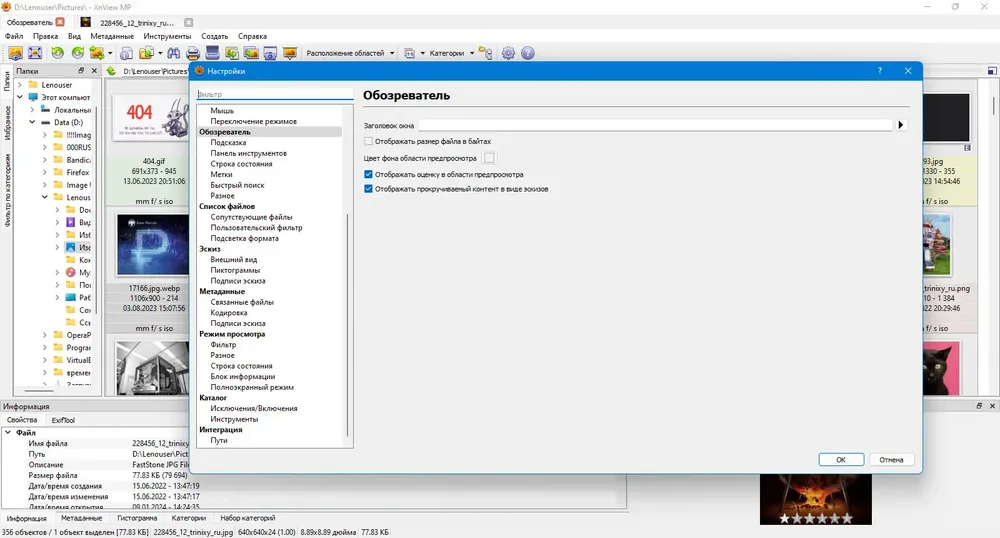Uncheck Отображать оценку в области предпросмотра
This screenshot has height=538, width=1000.
[x=368, y=174]
